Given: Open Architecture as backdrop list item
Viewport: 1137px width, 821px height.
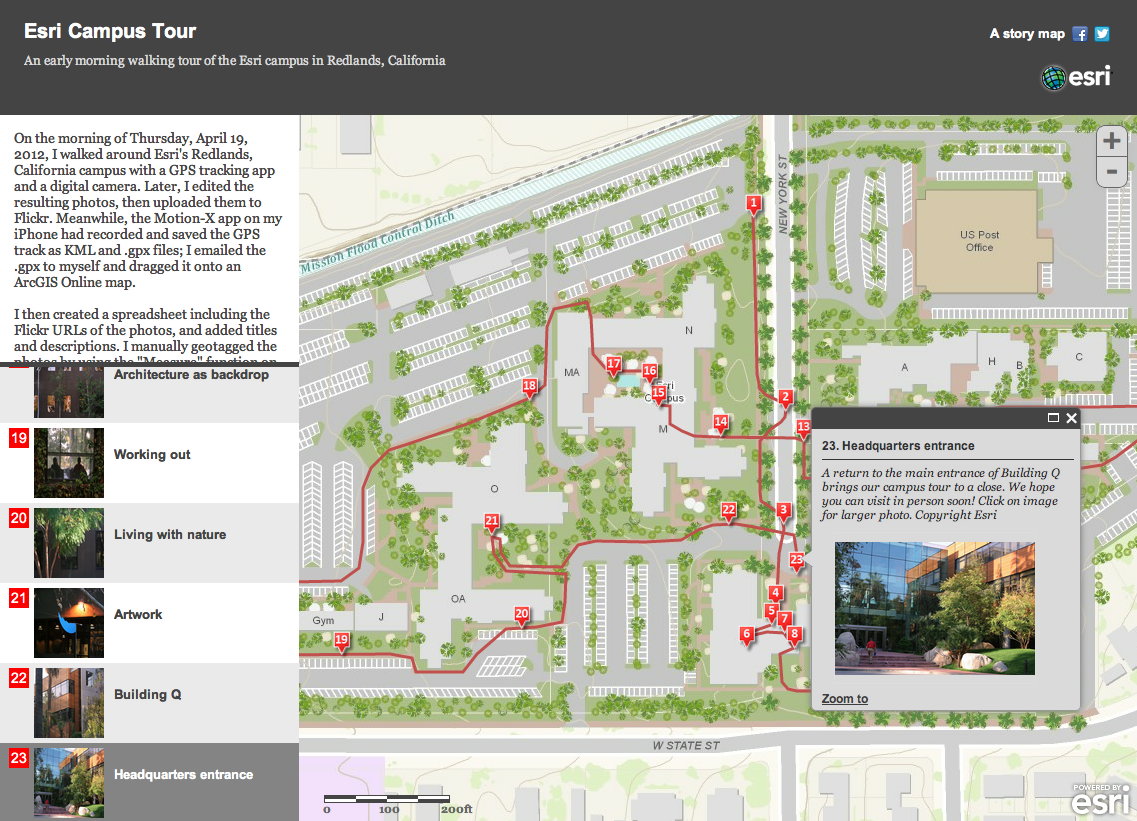Looking at the screenshot, I should click(149, 394).
